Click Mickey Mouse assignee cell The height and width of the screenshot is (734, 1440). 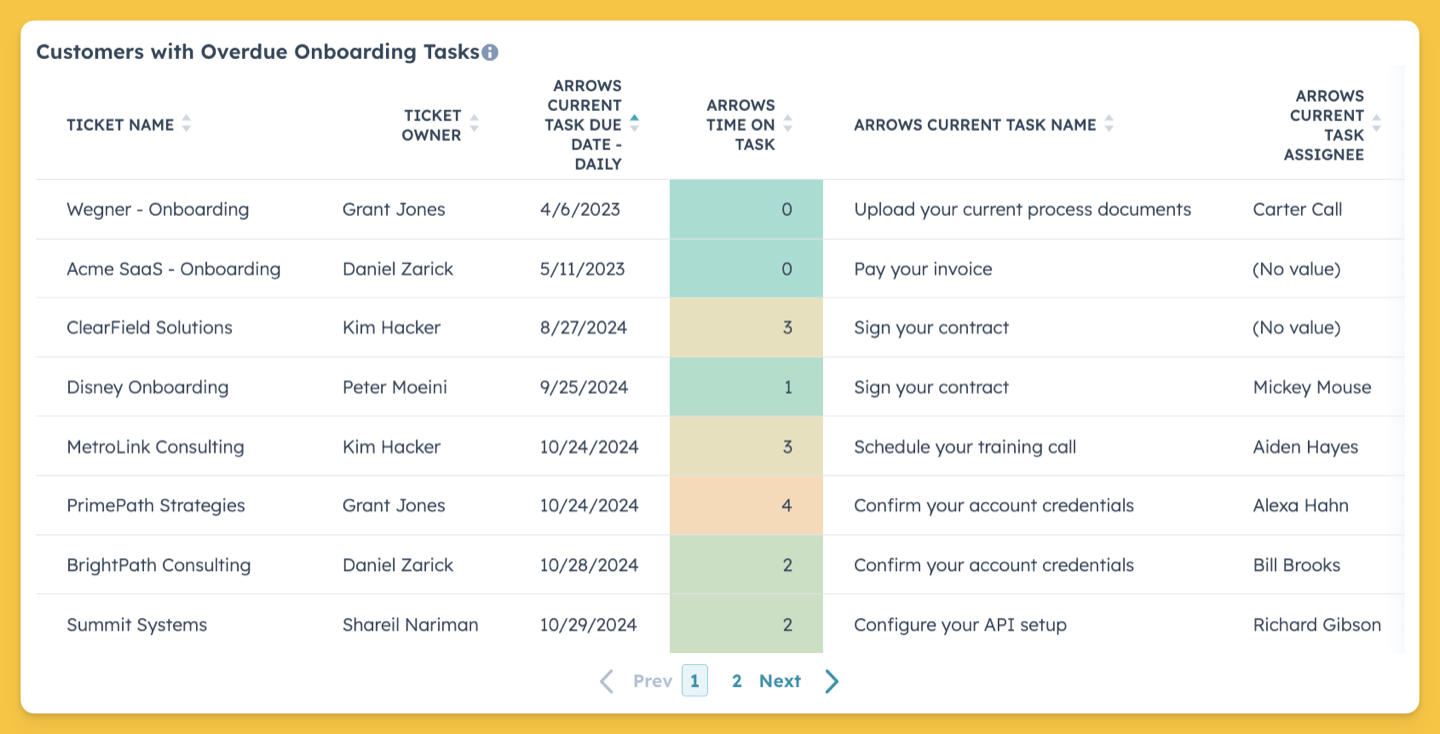click(x=1312, y=387)
